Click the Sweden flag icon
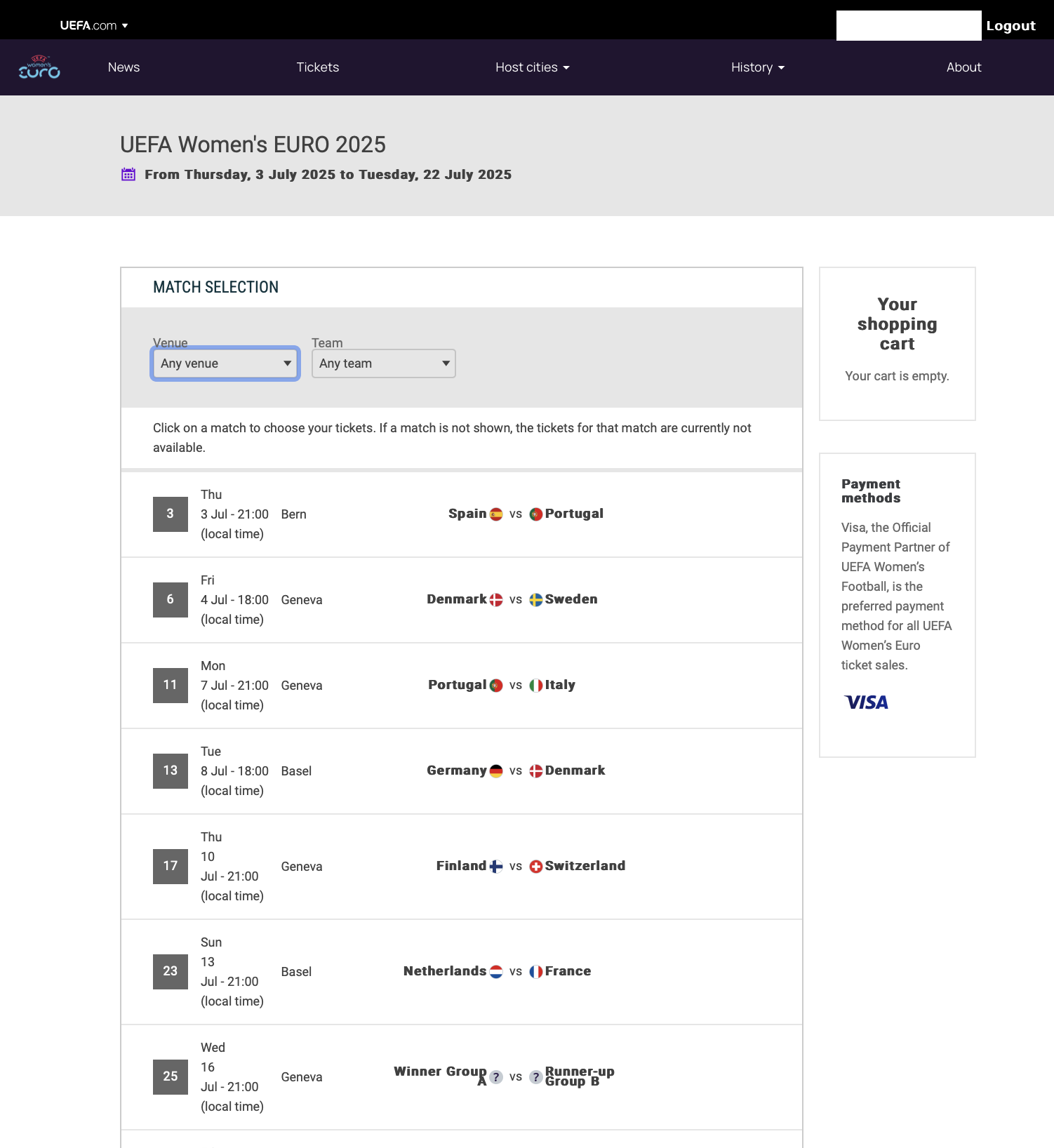 [x=536, y=600]
